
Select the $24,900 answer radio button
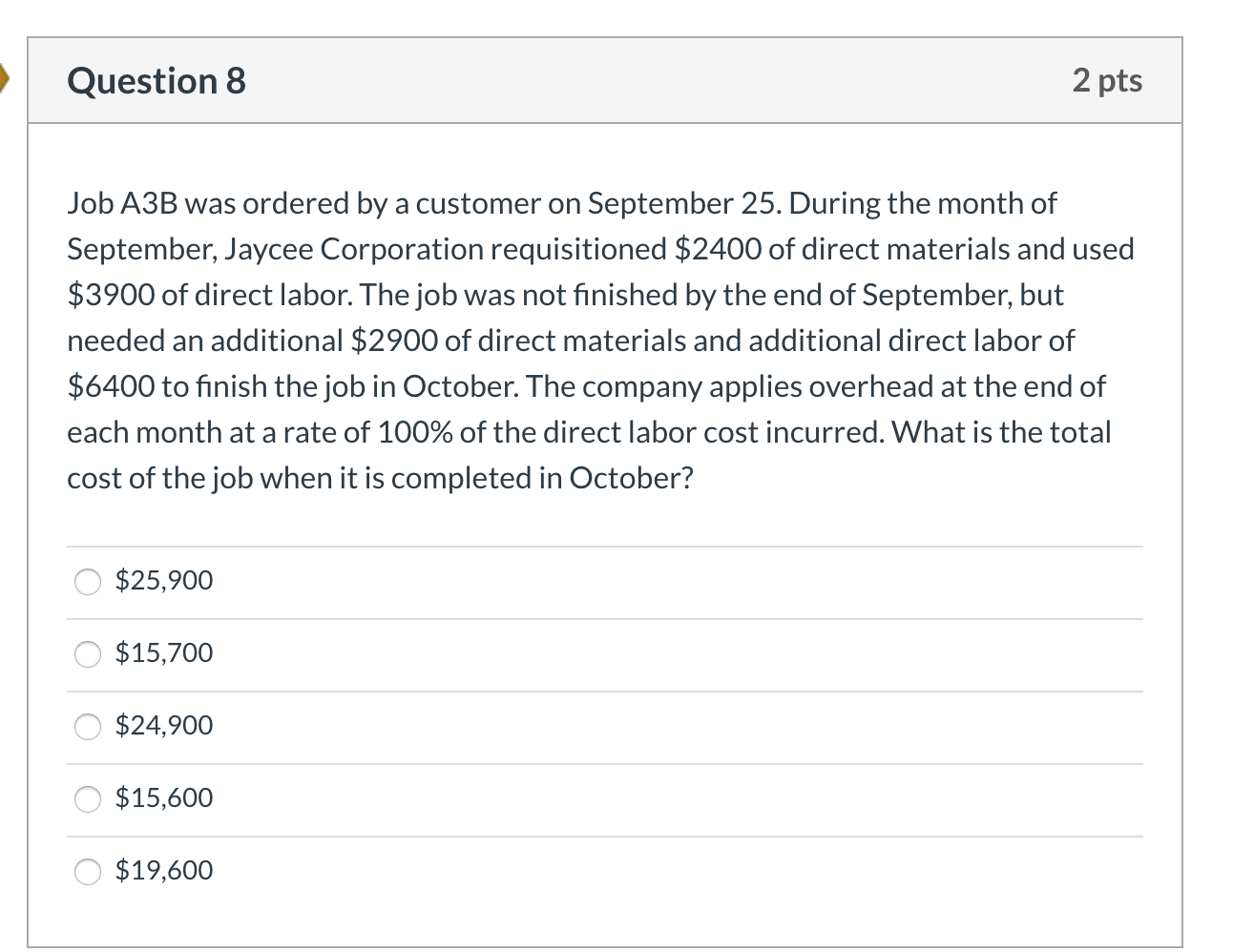coord(87,727)
